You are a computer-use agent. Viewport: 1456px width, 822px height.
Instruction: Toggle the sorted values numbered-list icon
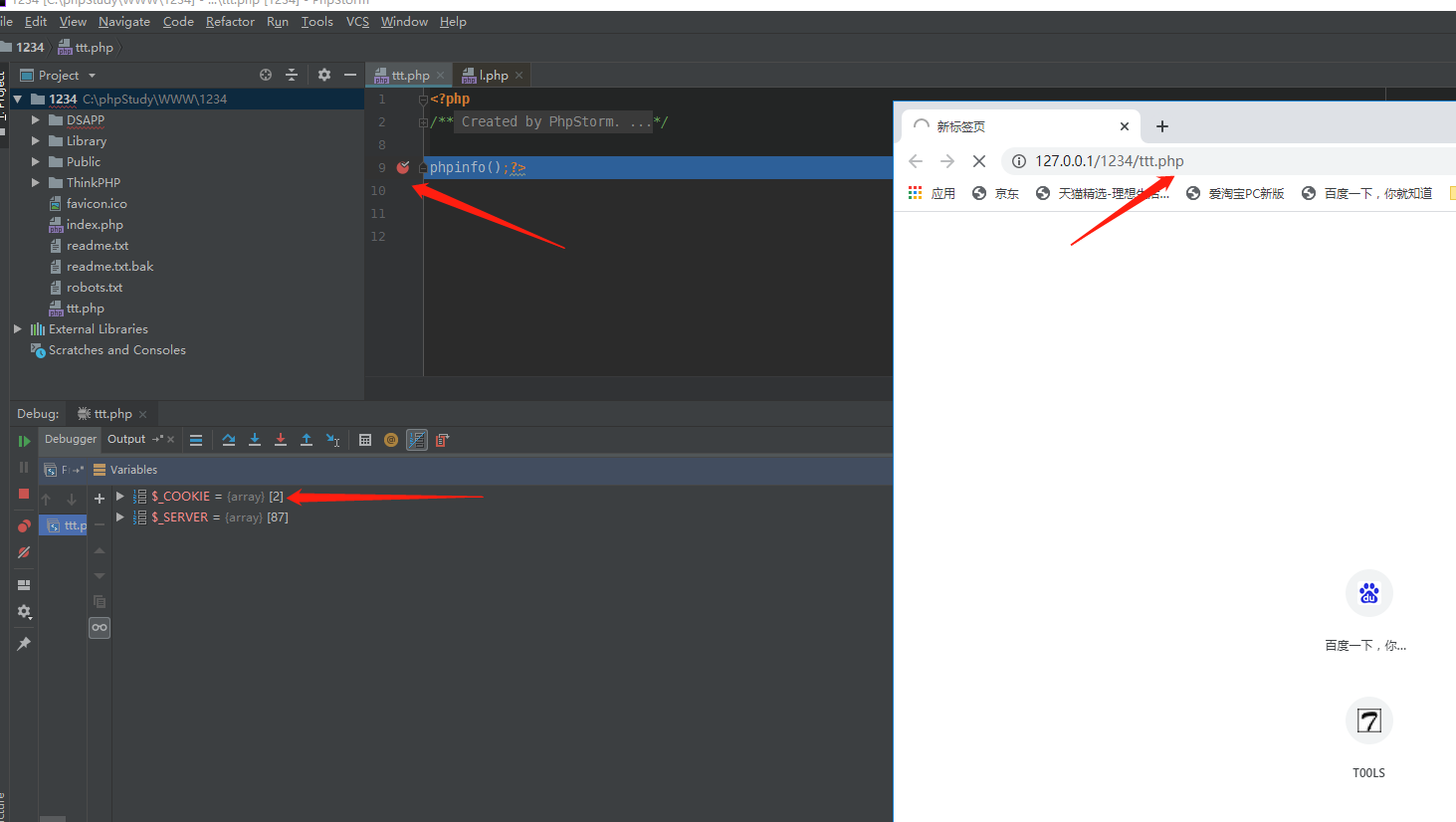417,440
